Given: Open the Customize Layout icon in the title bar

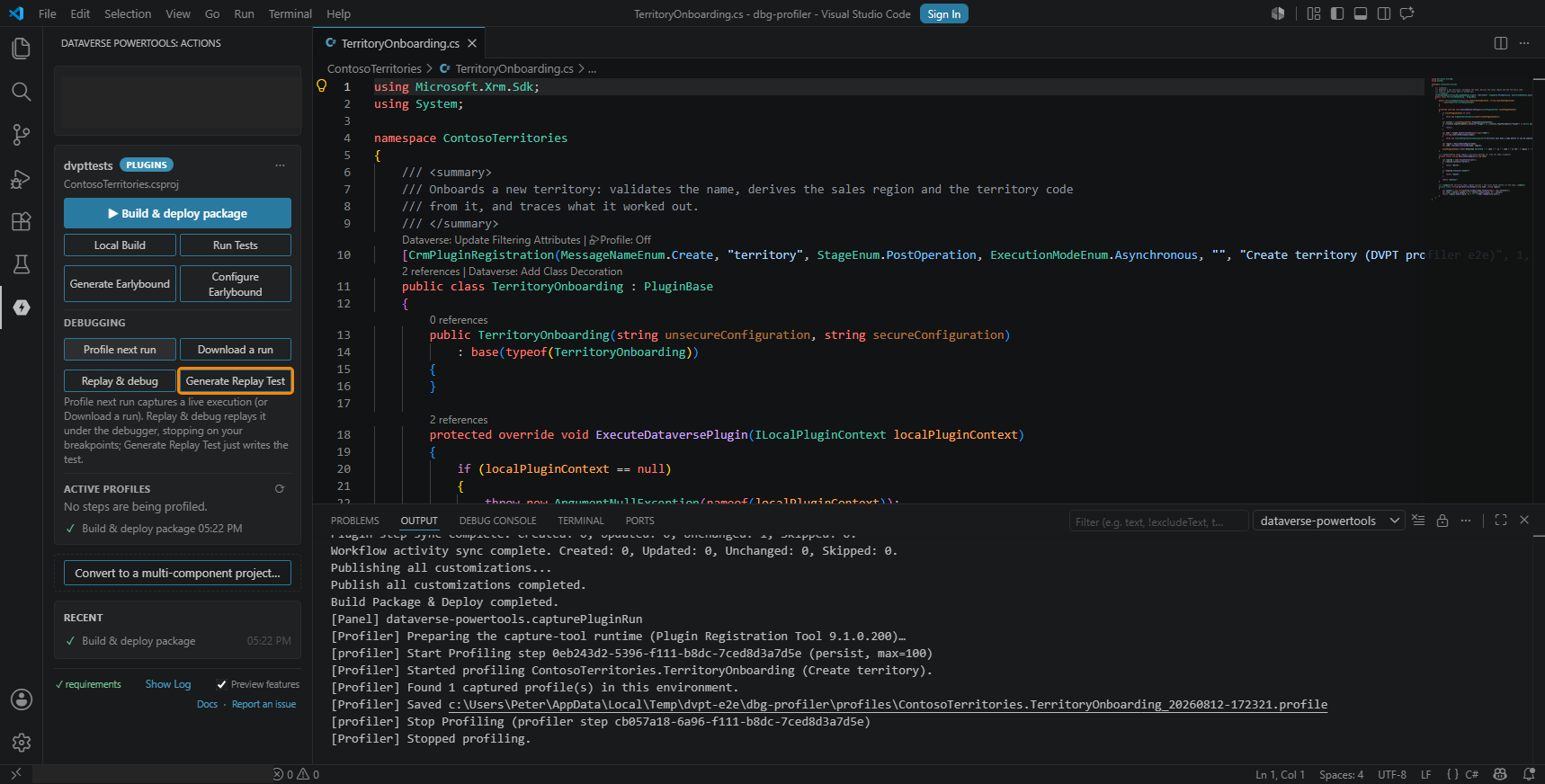Looking at the screenshot, I should click(x=1314, y=13).
